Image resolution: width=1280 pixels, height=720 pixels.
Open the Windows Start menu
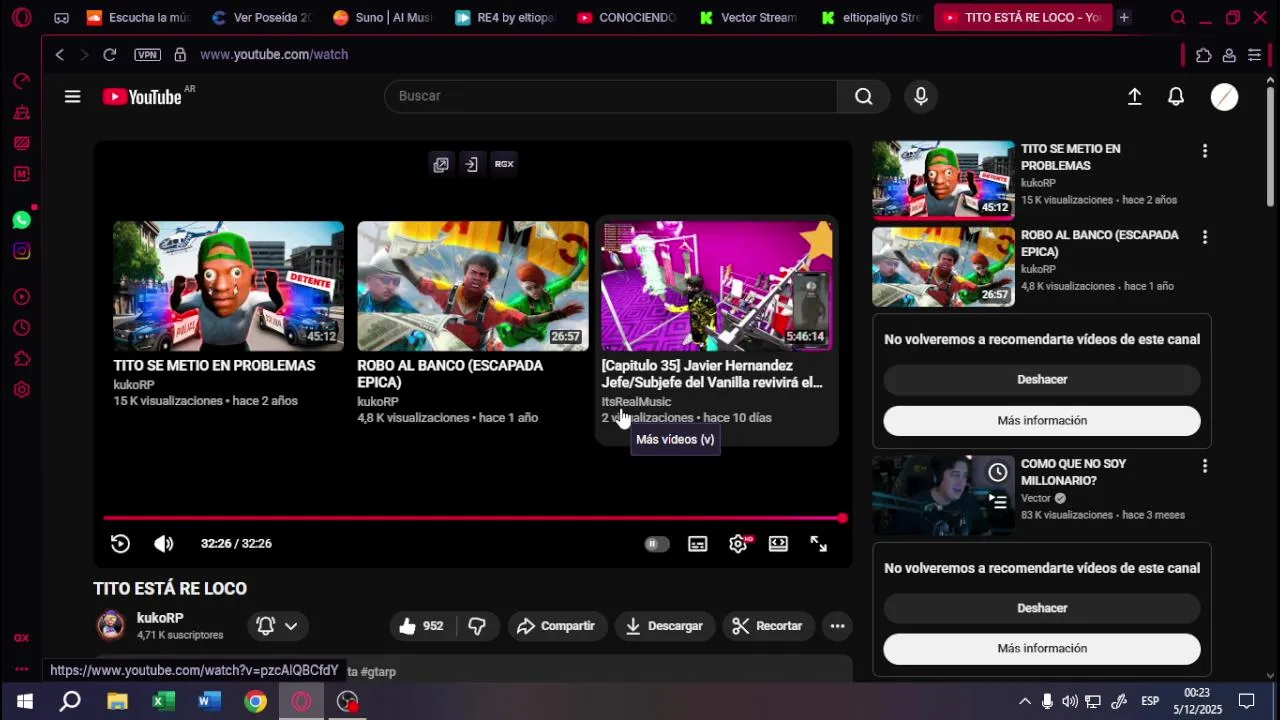tap(24, 701)
